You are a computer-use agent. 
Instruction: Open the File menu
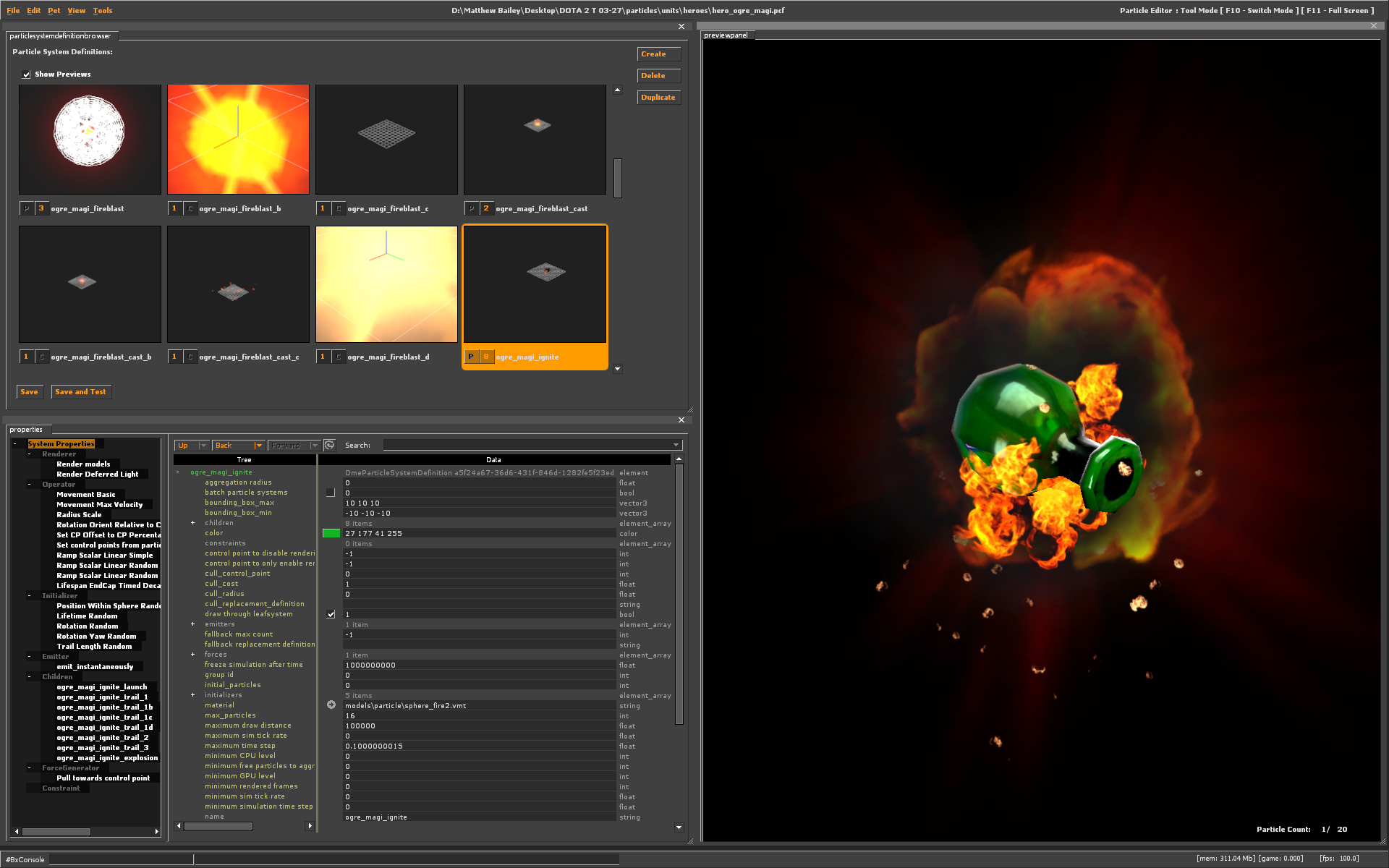tap(13, 11)
